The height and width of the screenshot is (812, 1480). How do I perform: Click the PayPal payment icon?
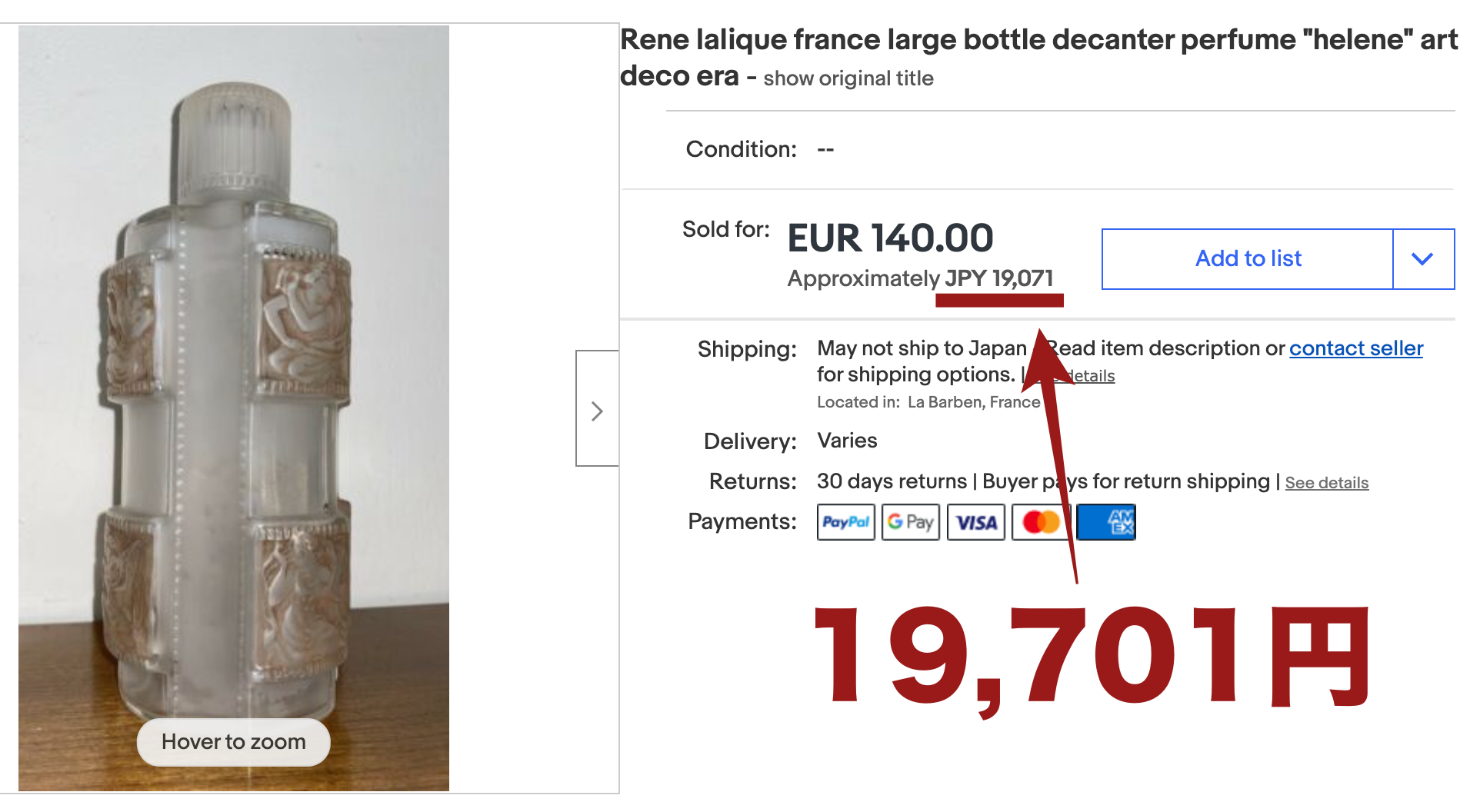pos(845,523)
